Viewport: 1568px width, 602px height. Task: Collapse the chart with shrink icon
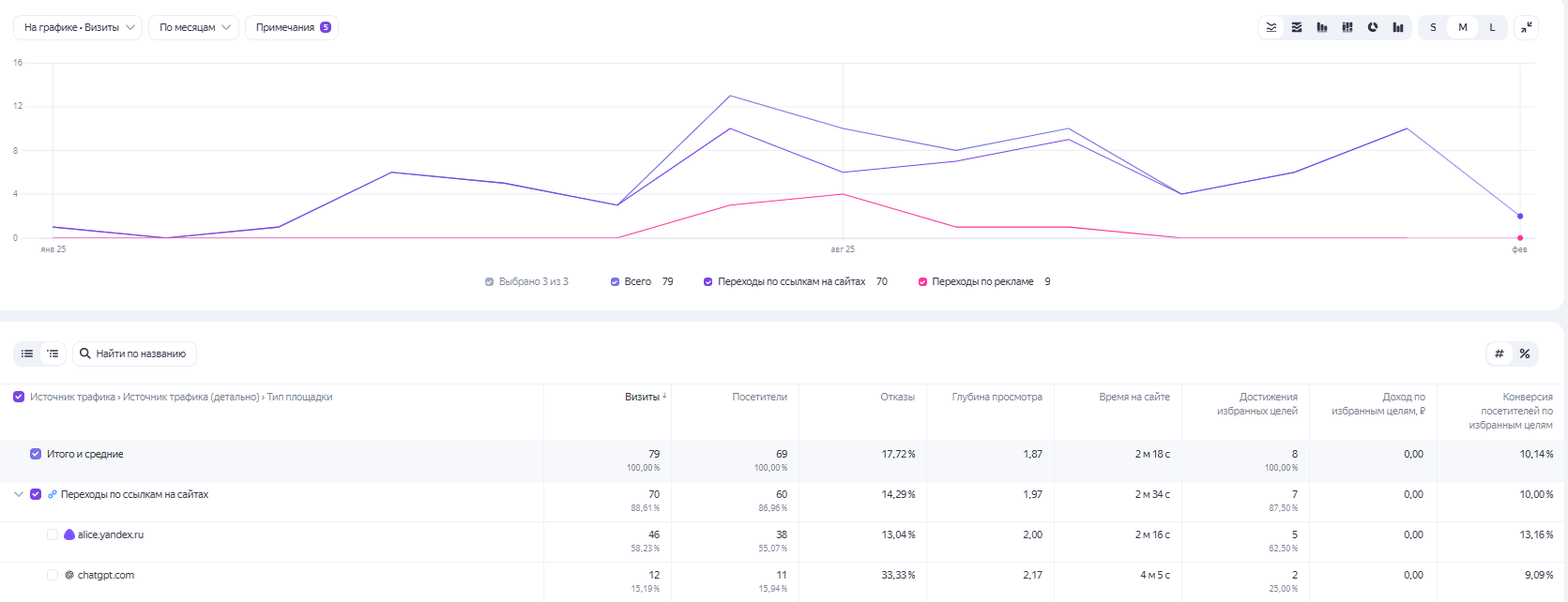[1527, 27]
